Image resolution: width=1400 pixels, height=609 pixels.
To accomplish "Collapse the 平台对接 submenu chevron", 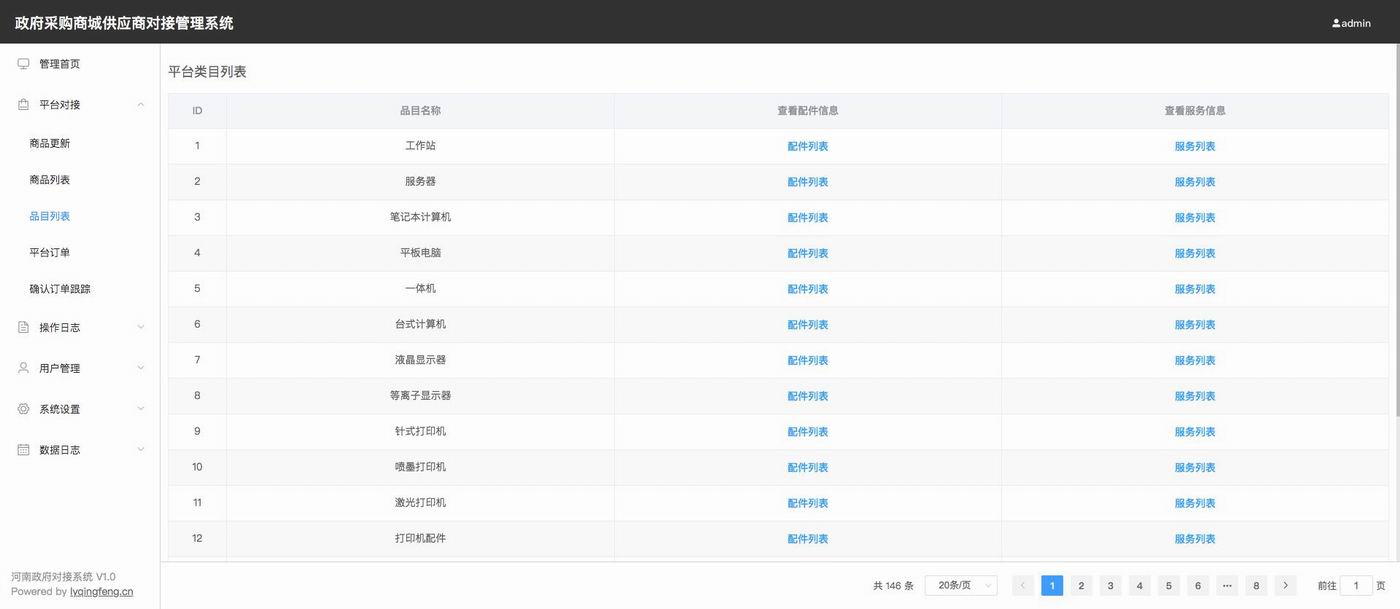I will tap(140, 105).
